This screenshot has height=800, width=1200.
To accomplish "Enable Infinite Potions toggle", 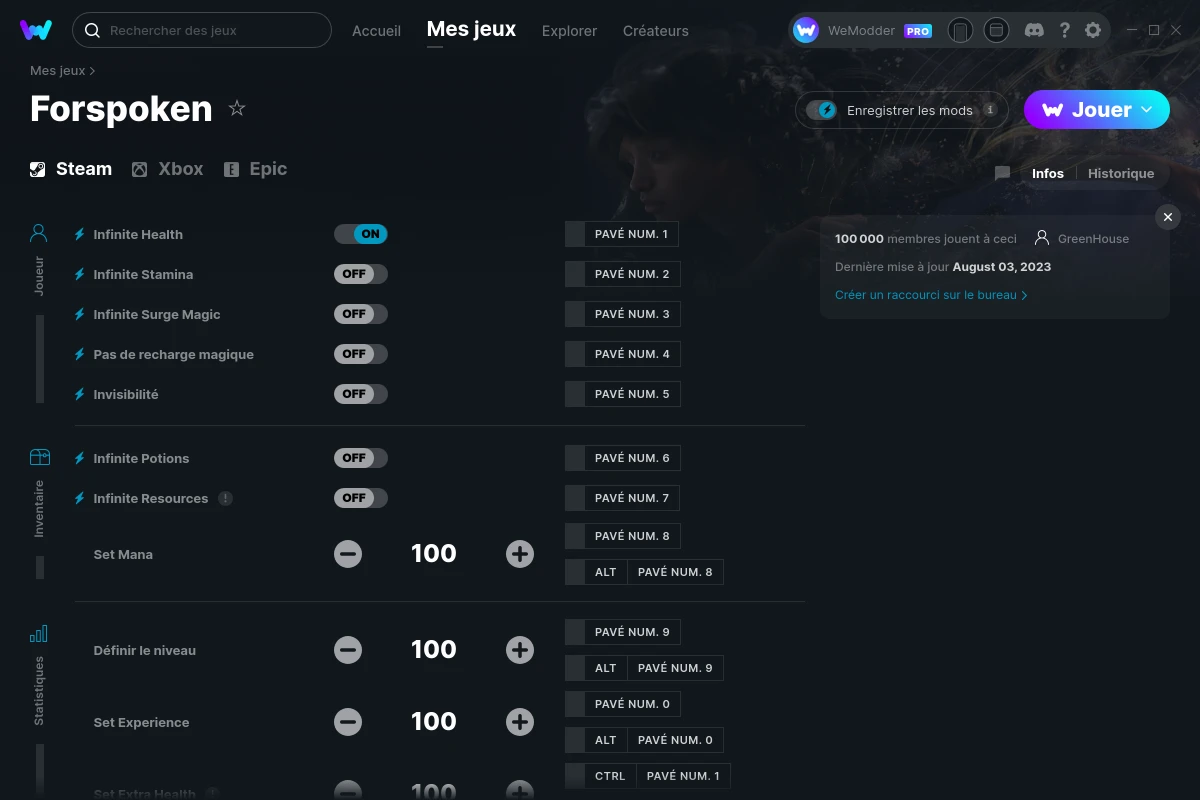I will (360, 458).
